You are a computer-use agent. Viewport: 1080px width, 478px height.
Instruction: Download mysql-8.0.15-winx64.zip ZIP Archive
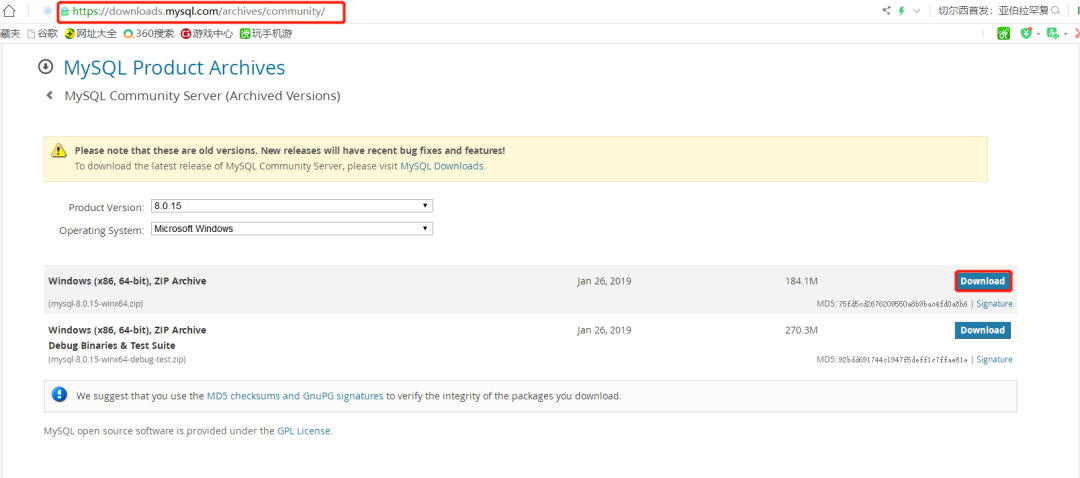[x=983, y=281]
